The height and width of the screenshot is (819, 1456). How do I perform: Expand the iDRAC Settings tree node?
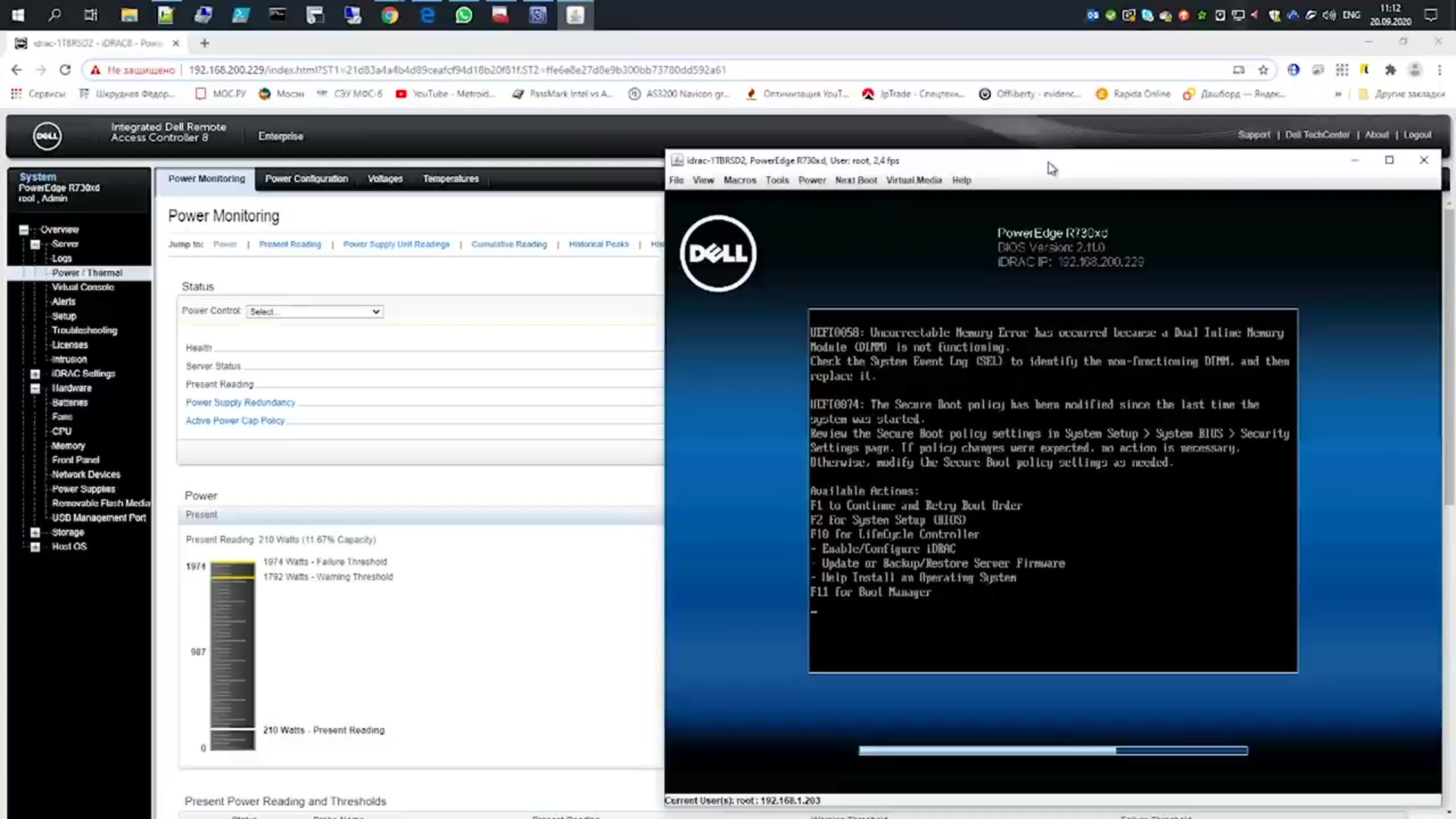pos(35,374)
